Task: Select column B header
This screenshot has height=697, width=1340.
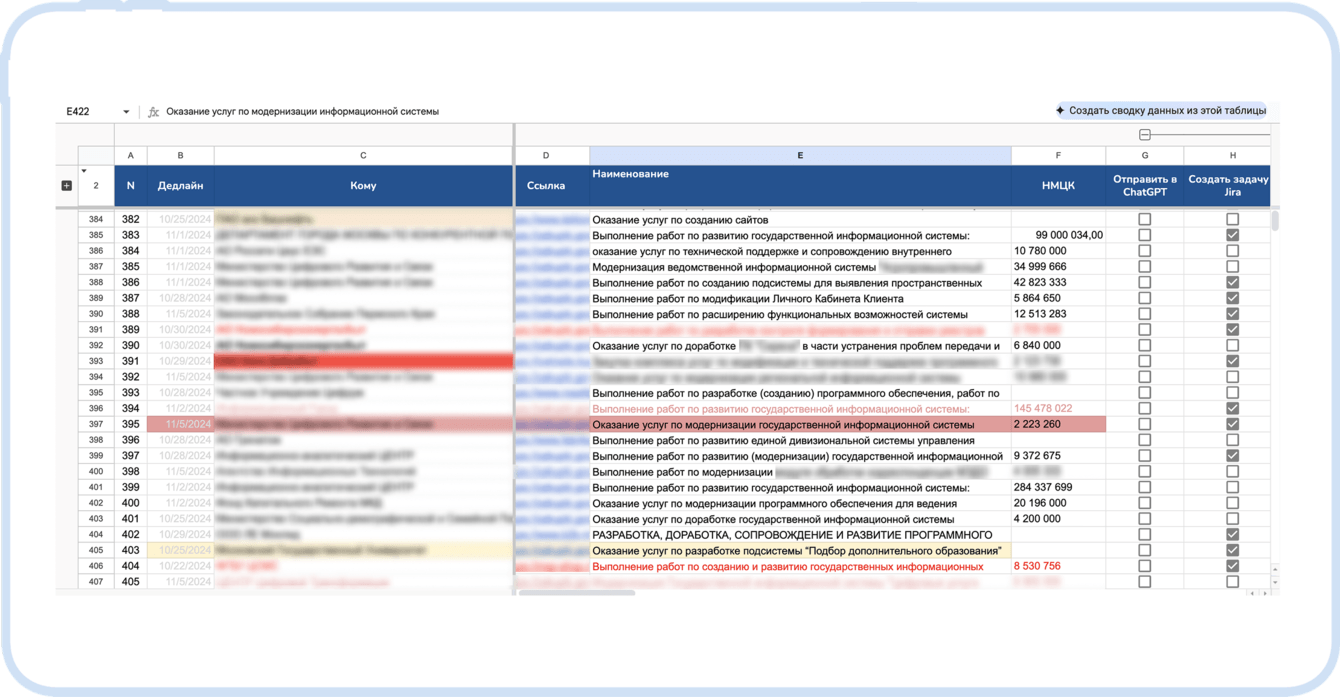Action: 180,156
